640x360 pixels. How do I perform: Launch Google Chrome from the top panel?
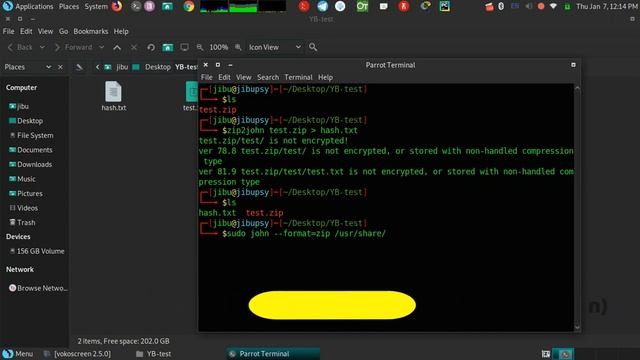coord(189,6)
